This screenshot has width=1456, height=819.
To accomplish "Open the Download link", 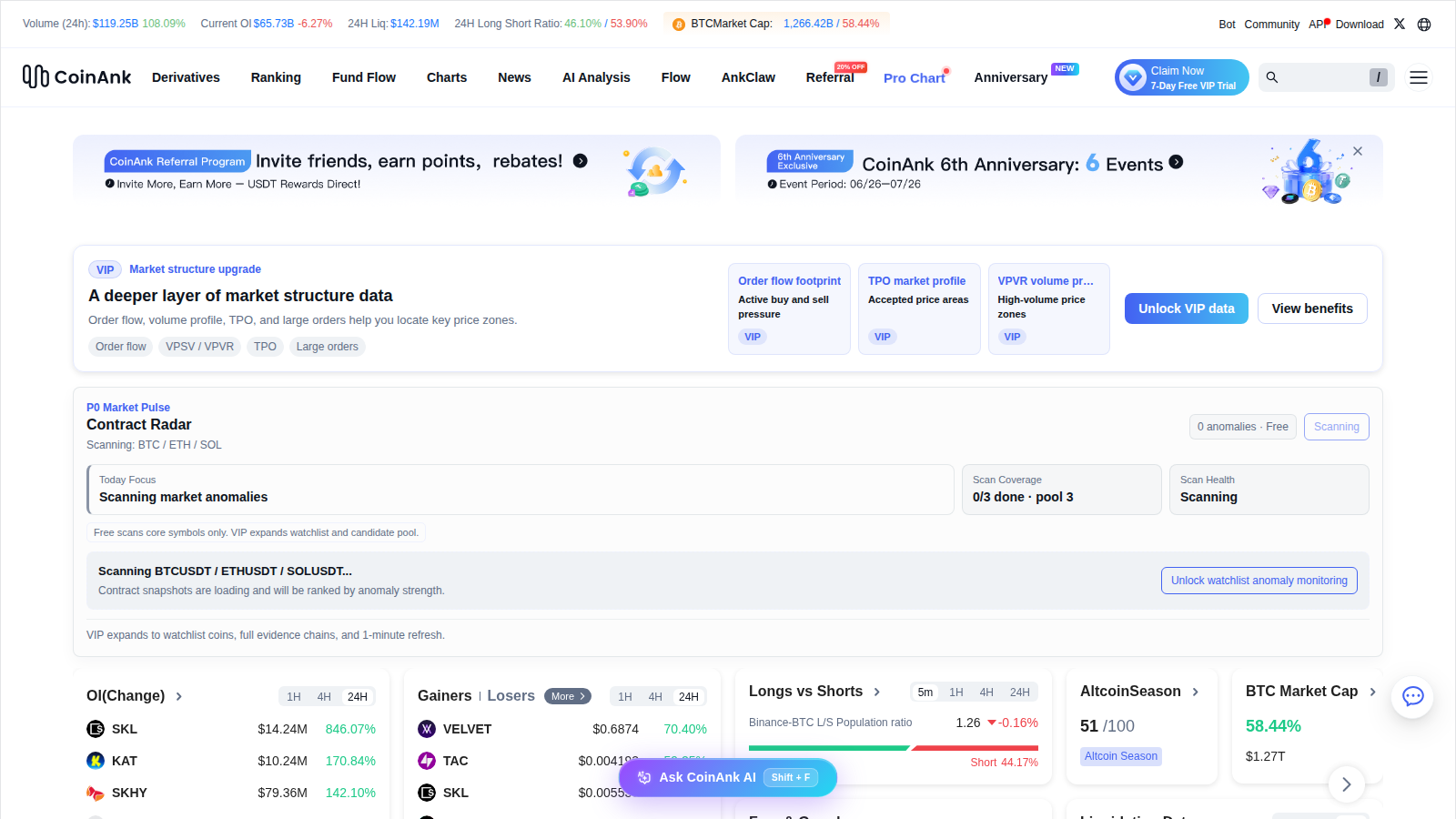I will click(1360, 25).
